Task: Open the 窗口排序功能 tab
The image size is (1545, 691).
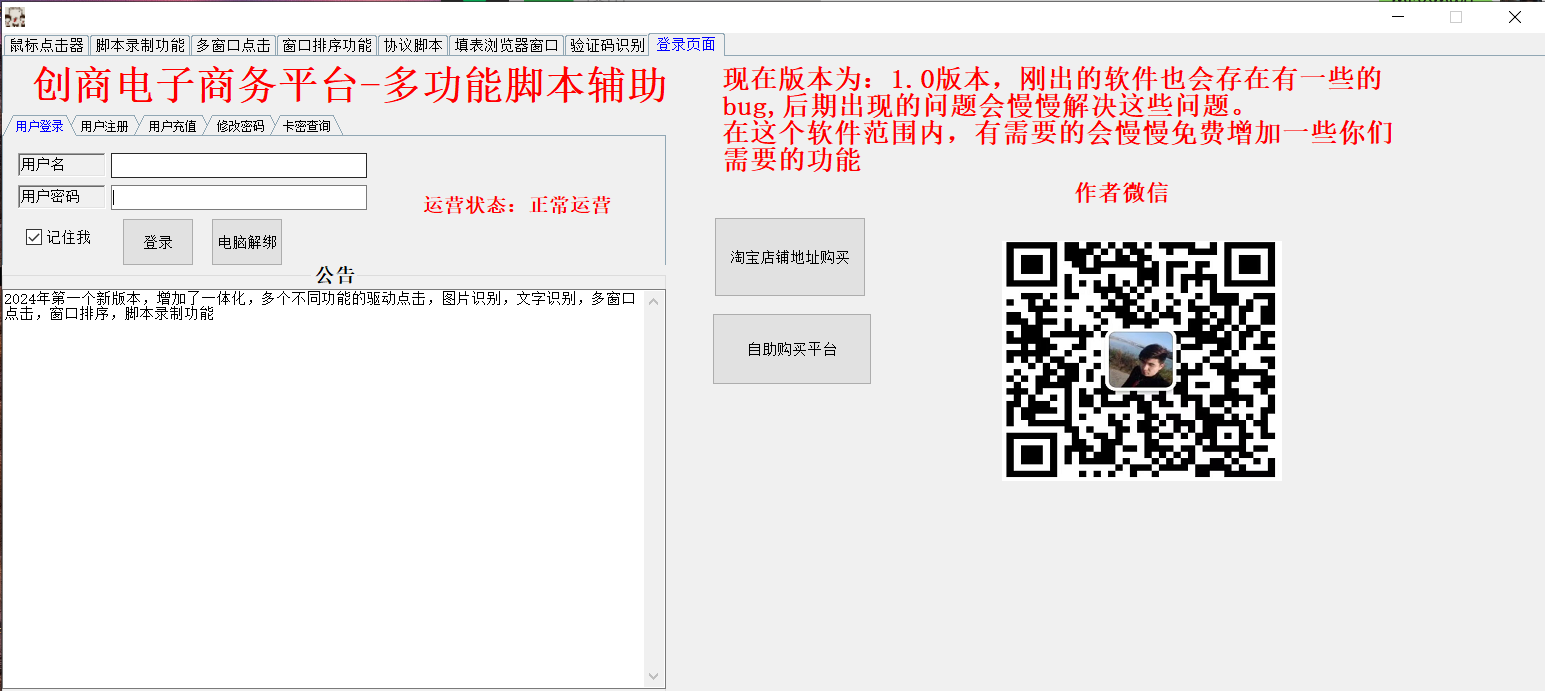Action: [x=326, y=45]
